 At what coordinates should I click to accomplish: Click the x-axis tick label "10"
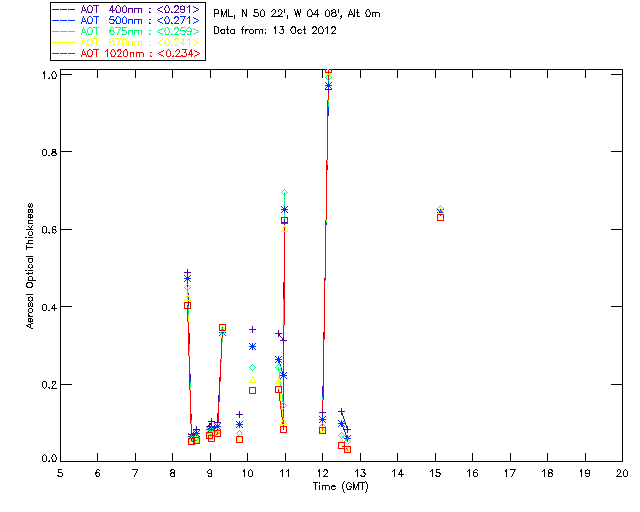[x=247, y=473]
